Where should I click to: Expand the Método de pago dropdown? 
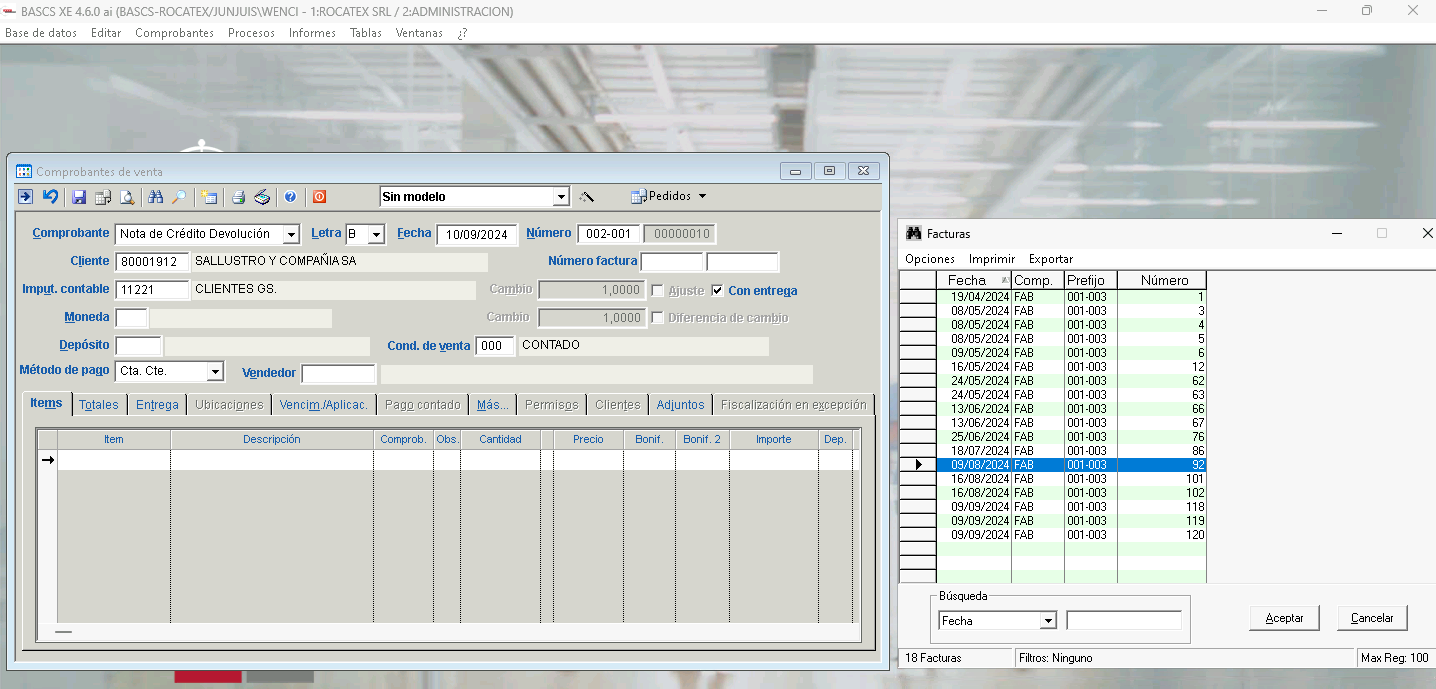214,372
